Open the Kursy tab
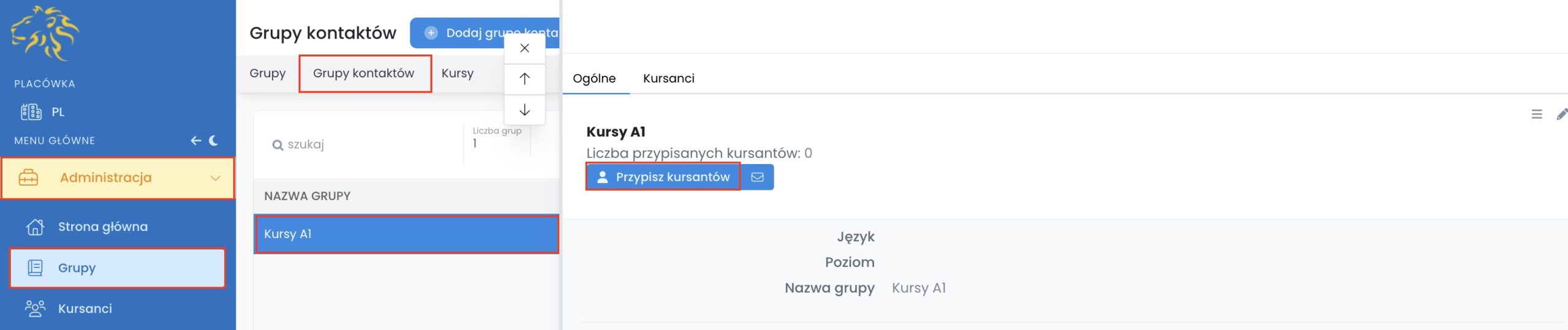1568x330 pixels. [458, 73]
